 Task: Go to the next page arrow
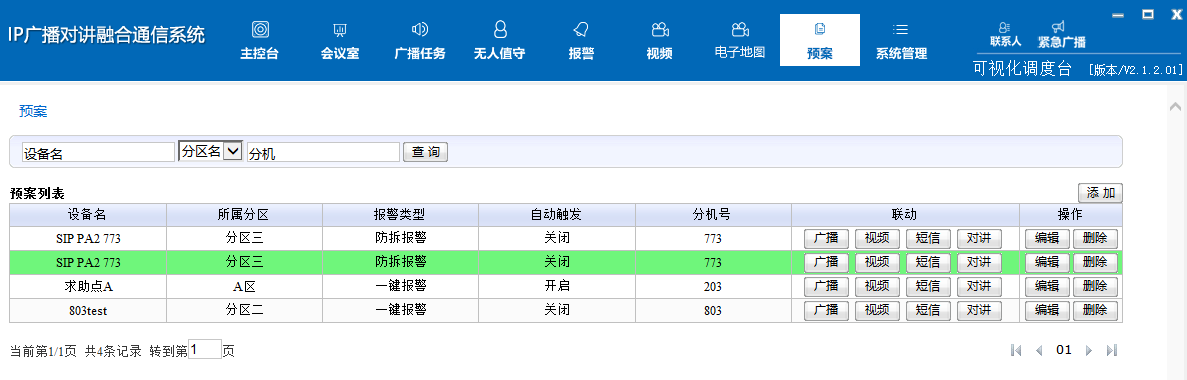(1089, 350)
